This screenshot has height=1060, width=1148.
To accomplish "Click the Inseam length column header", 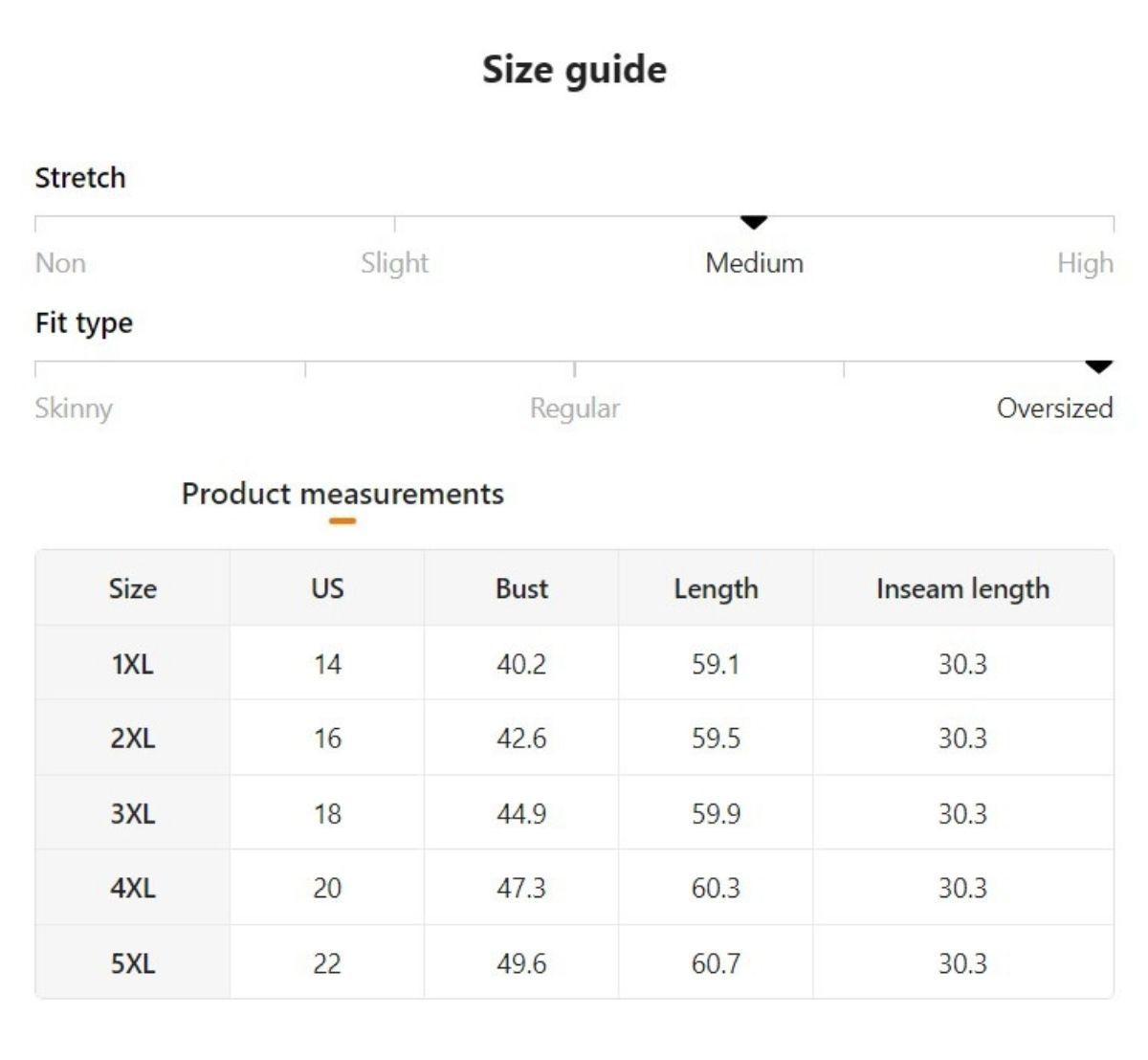I will pyautogui.click(x=962, y=588).
